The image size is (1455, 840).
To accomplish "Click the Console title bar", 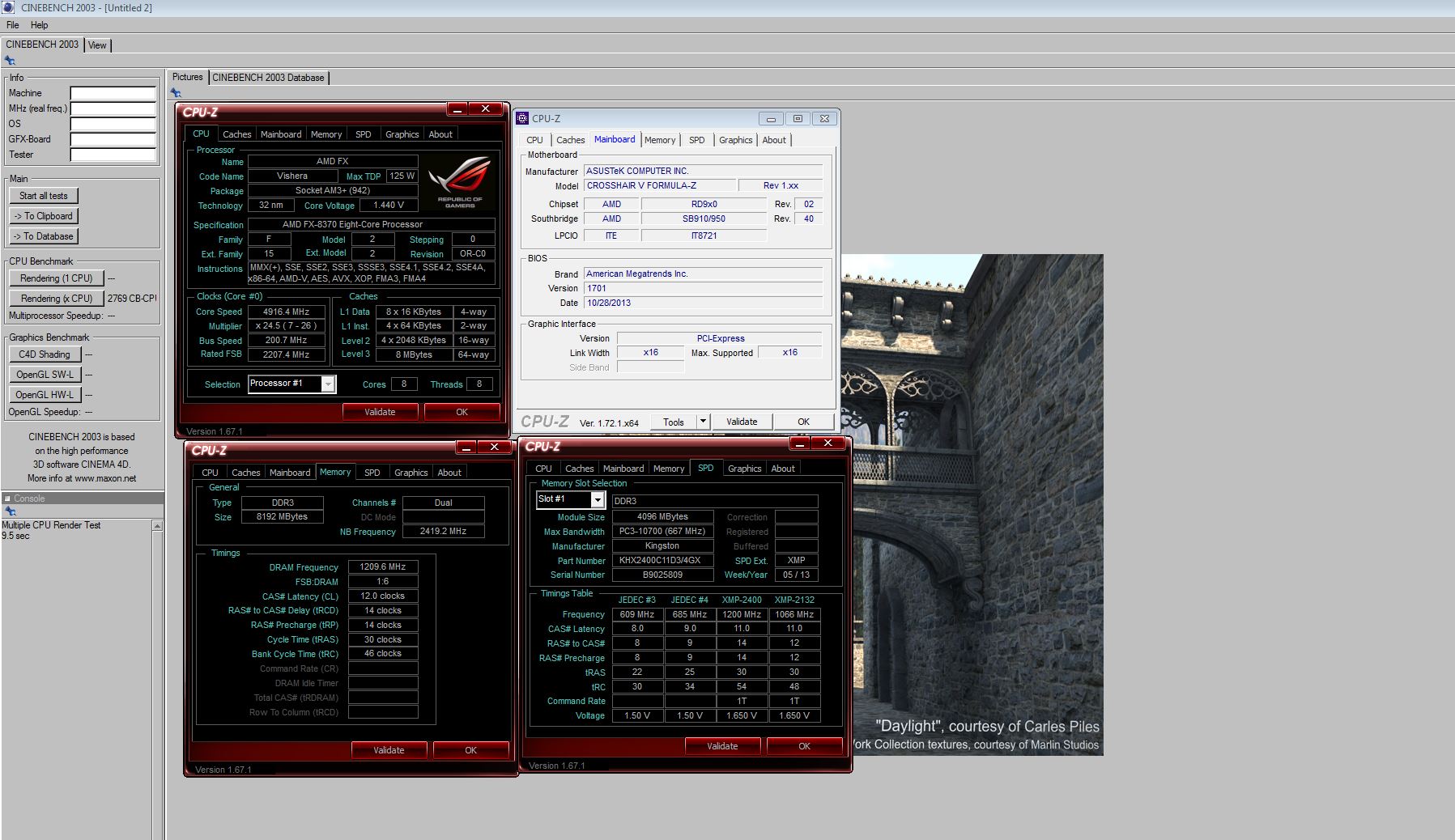I will tap(83, 498).
